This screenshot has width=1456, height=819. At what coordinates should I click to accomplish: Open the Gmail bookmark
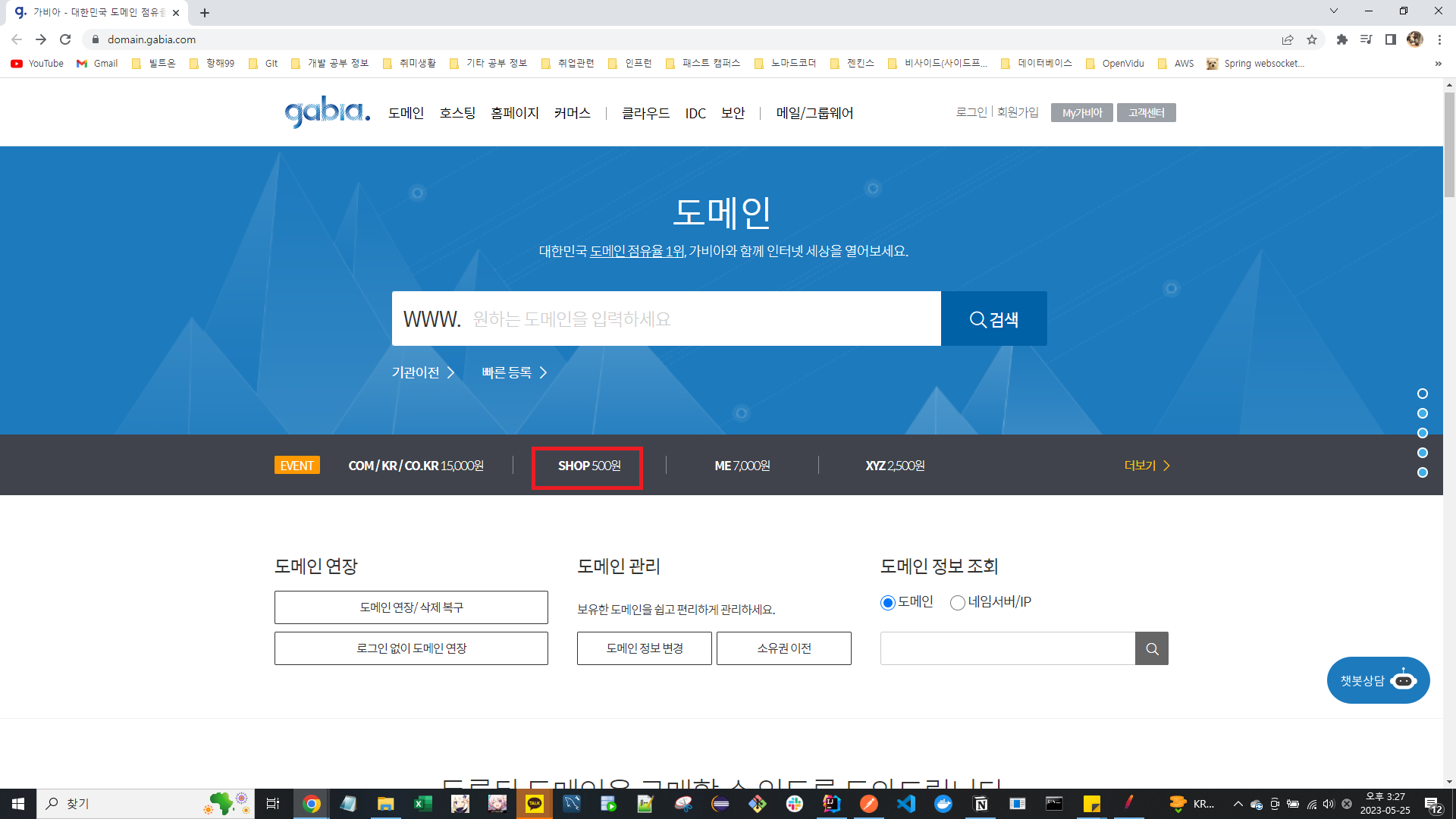pos(97,64)
